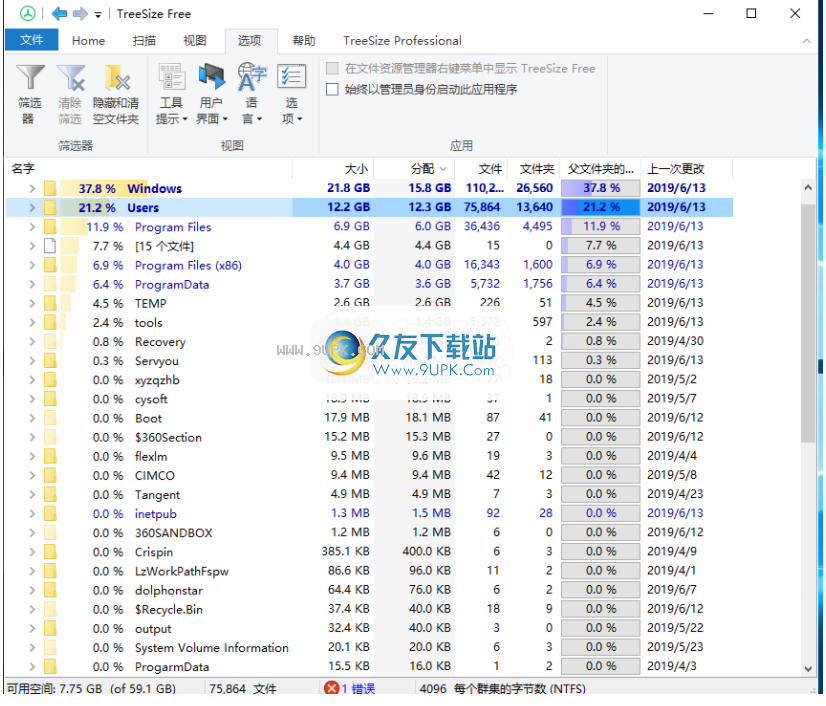This screenshot has width=826, height=706.
Task: Click the Users folder icon
Action: click(50, 208)
